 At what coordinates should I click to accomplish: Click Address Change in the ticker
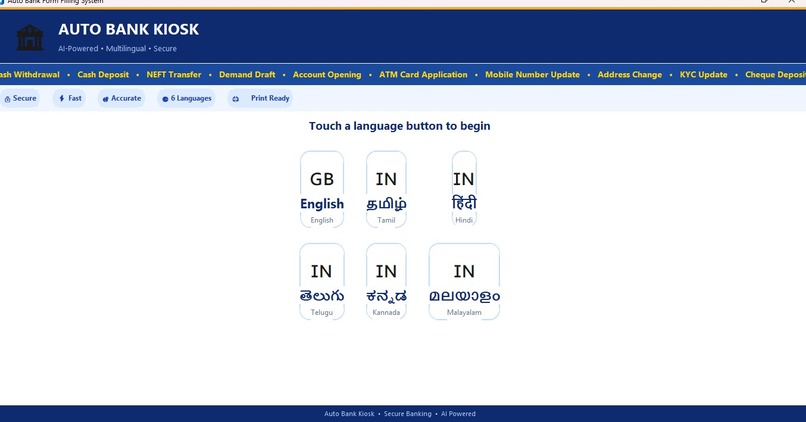point(630,75)
